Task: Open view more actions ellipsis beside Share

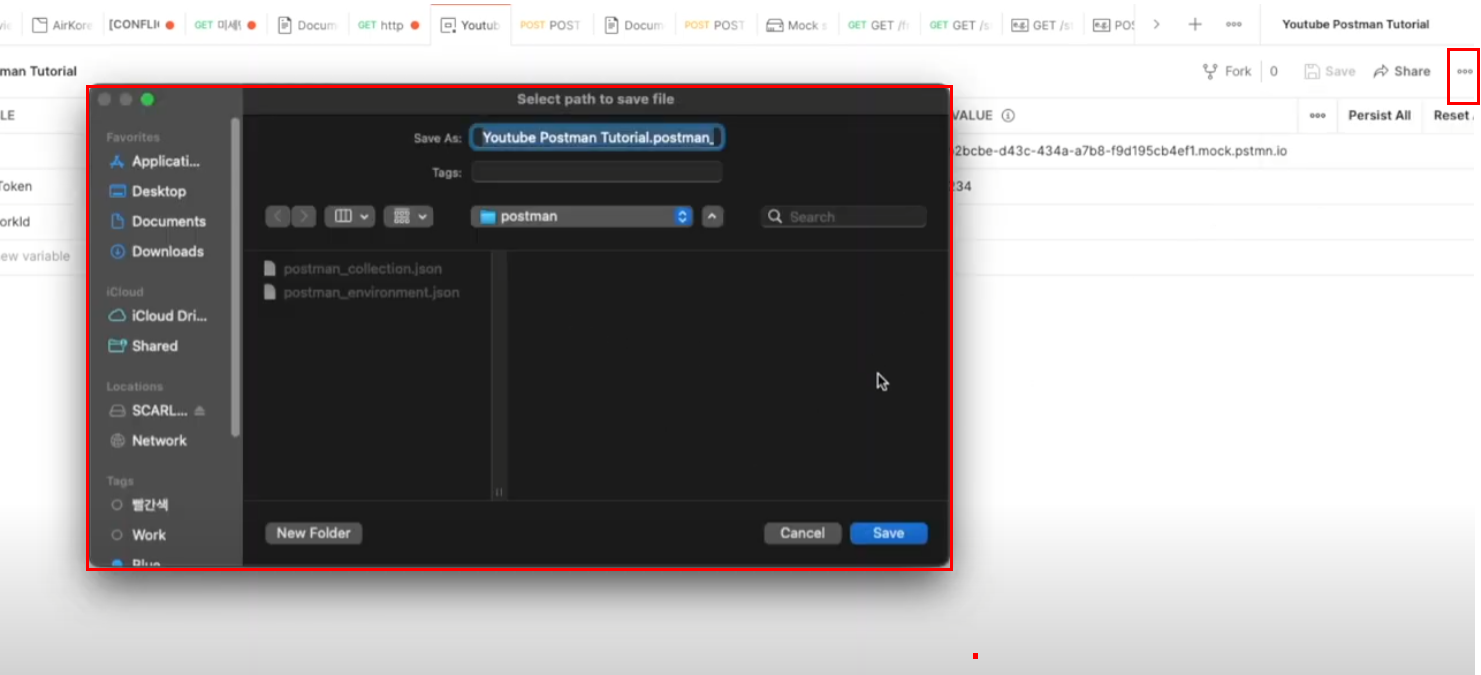Action: pos(1464,71)
